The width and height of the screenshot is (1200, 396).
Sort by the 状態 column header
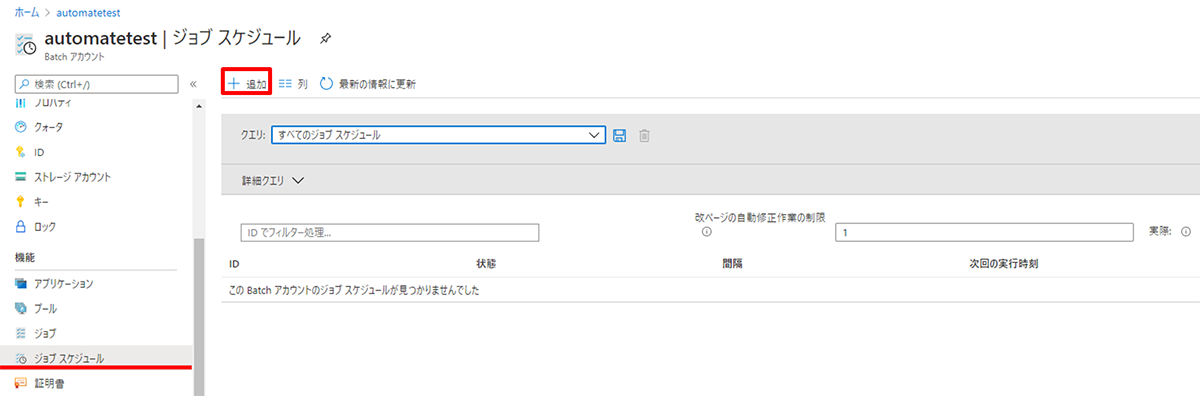pyautogui.click(x=487, y=264)
